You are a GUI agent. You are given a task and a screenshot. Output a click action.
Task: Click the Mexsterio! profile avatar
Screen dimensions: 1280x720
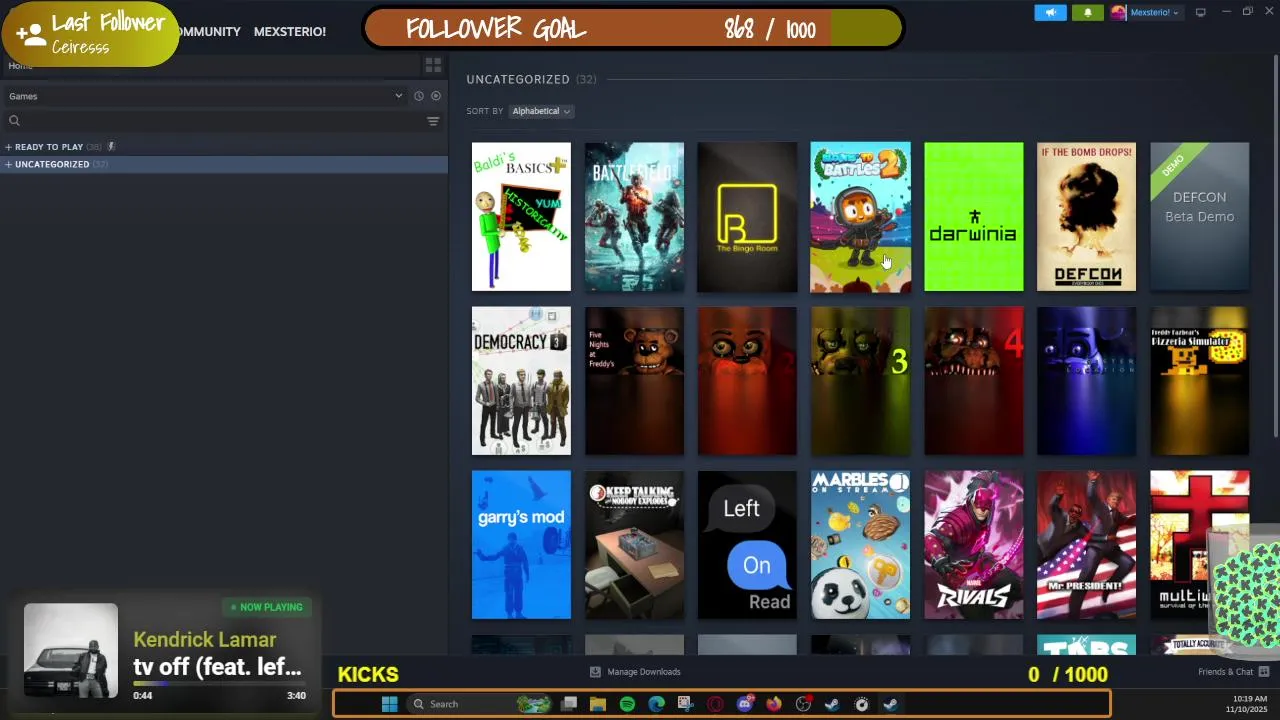pyautogui.click(x=1118, y=13)
